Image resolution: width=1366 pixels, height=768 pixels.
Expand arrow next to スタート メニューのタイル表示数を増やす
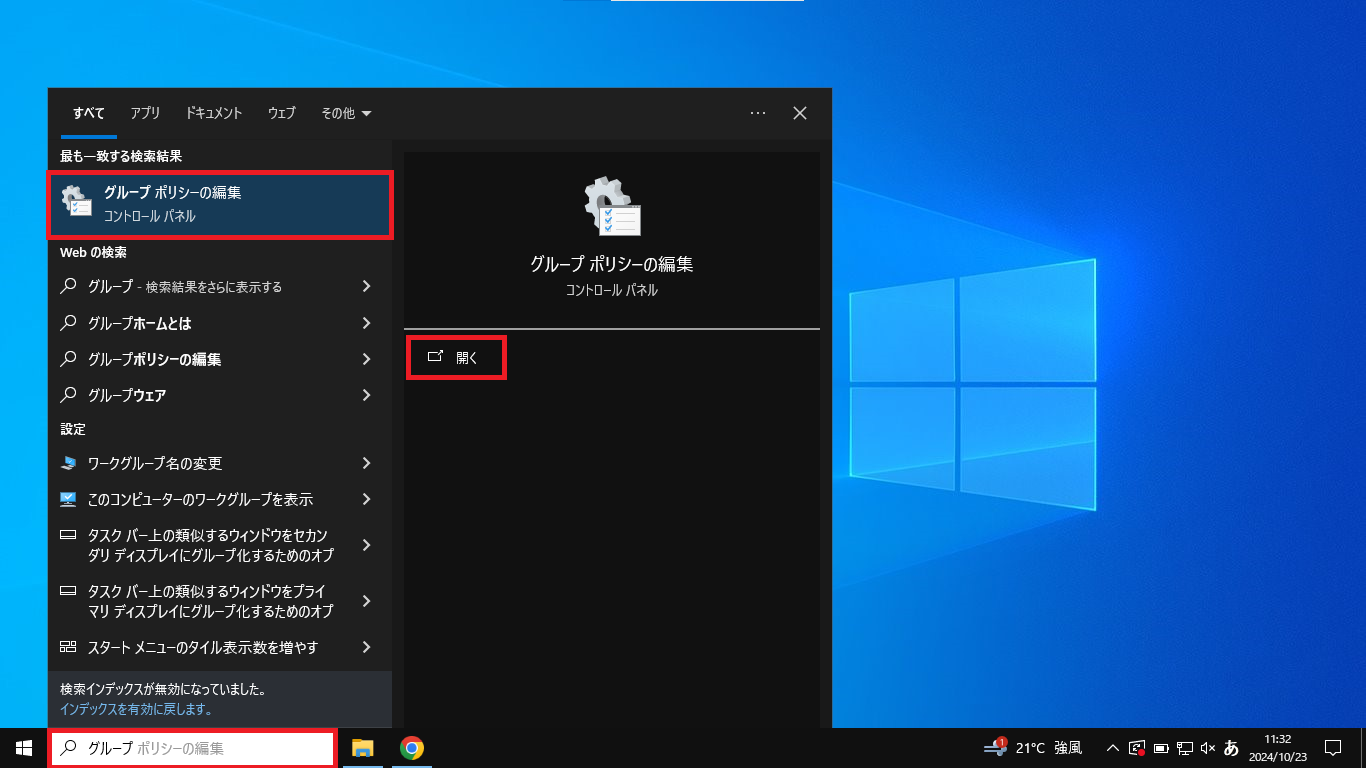point(367,647)
